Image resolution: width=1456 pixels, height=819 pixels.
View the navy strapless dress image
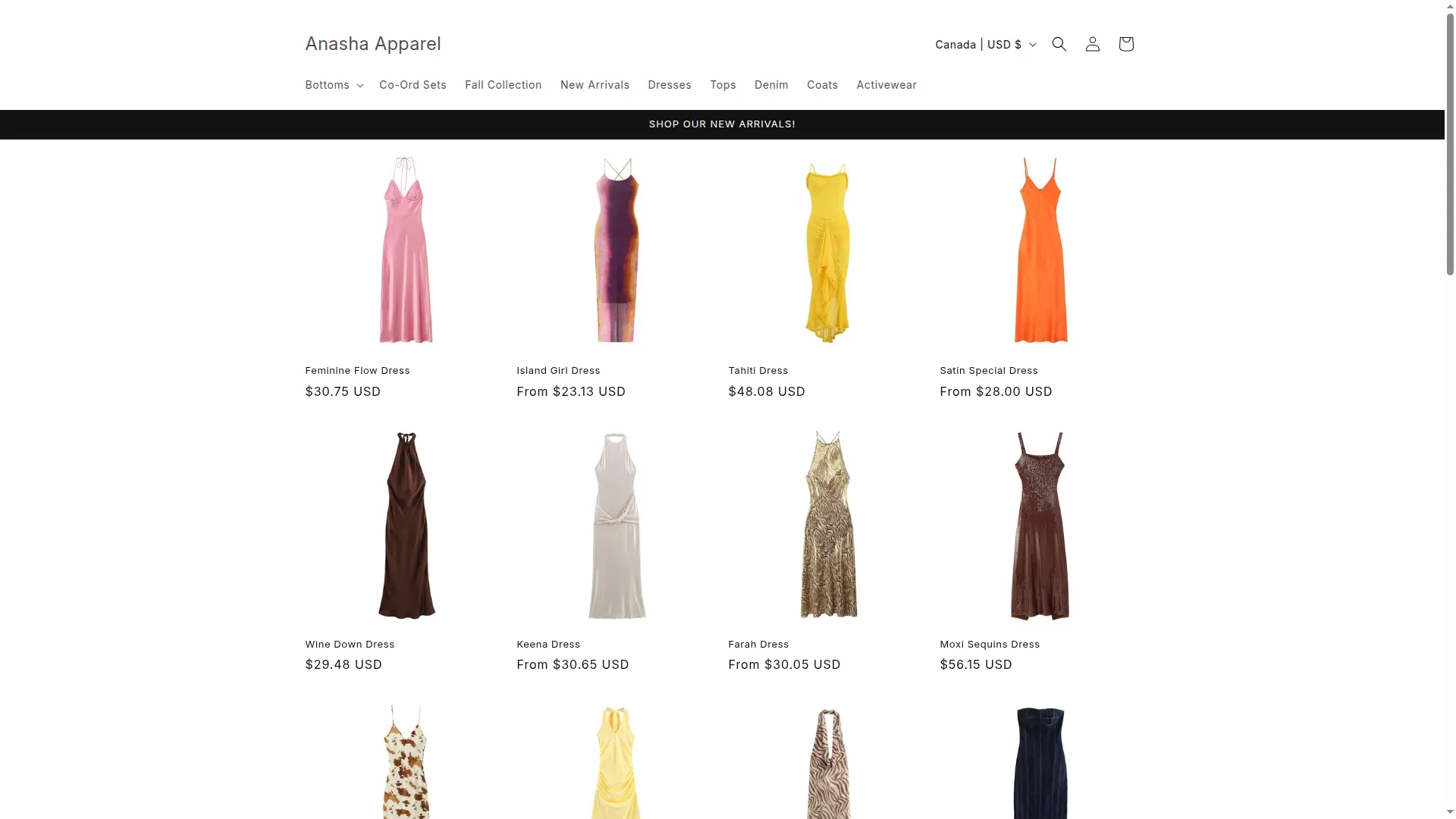point(1040,762)
